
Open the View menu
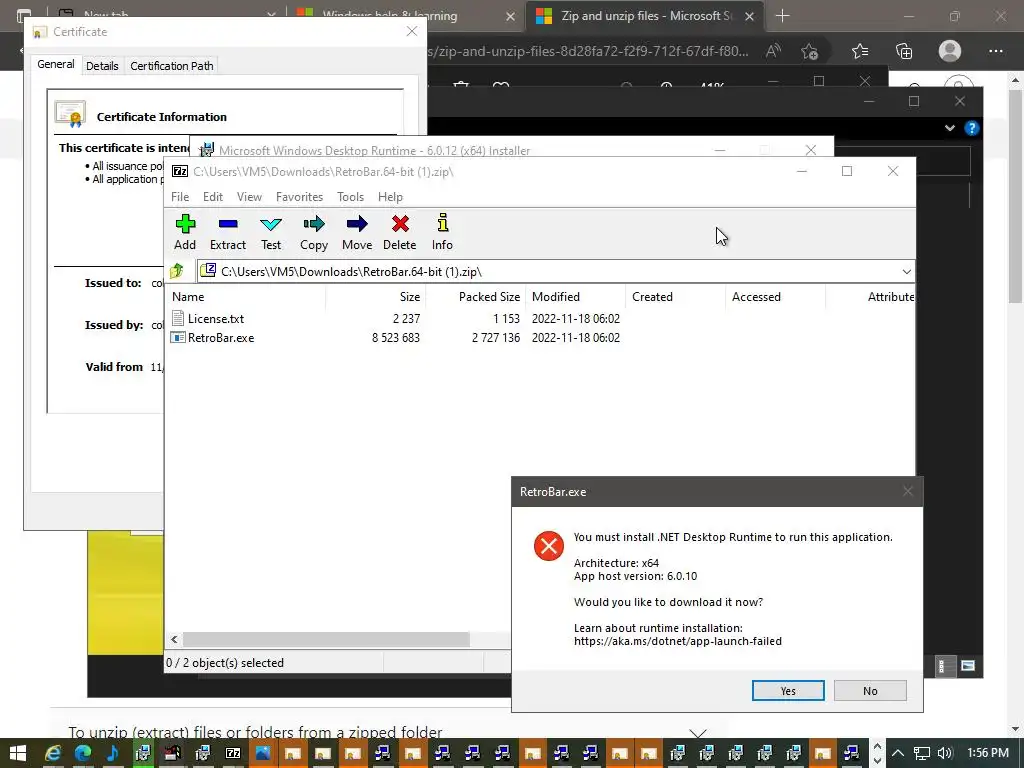[249, 197]
